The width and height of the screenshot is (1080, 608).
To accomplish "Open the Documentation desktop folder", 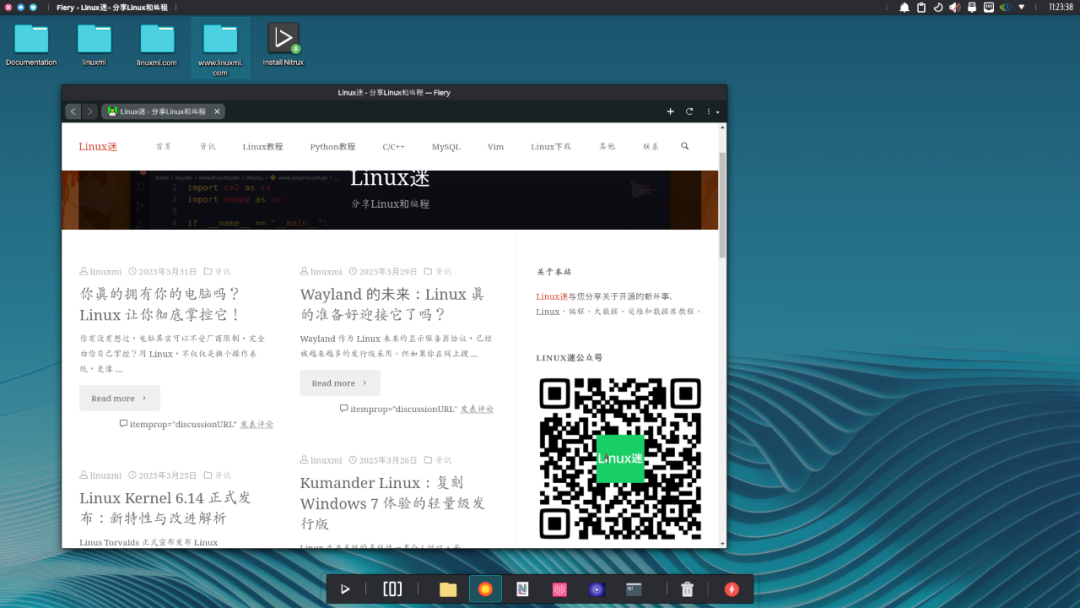I will coord(32,45).
